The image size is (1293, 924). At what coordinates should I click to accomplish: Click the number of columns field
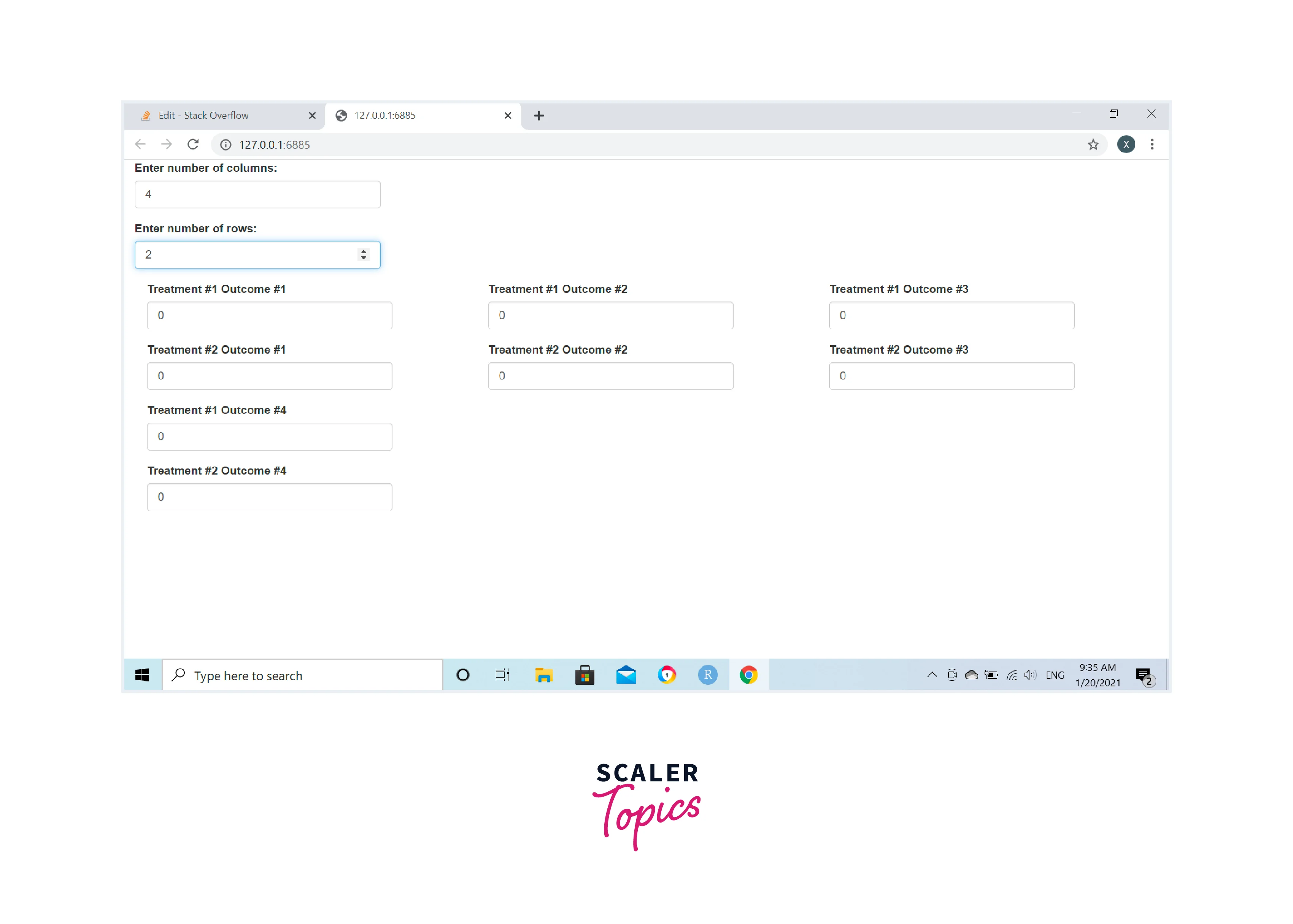[x=257, y=195]
